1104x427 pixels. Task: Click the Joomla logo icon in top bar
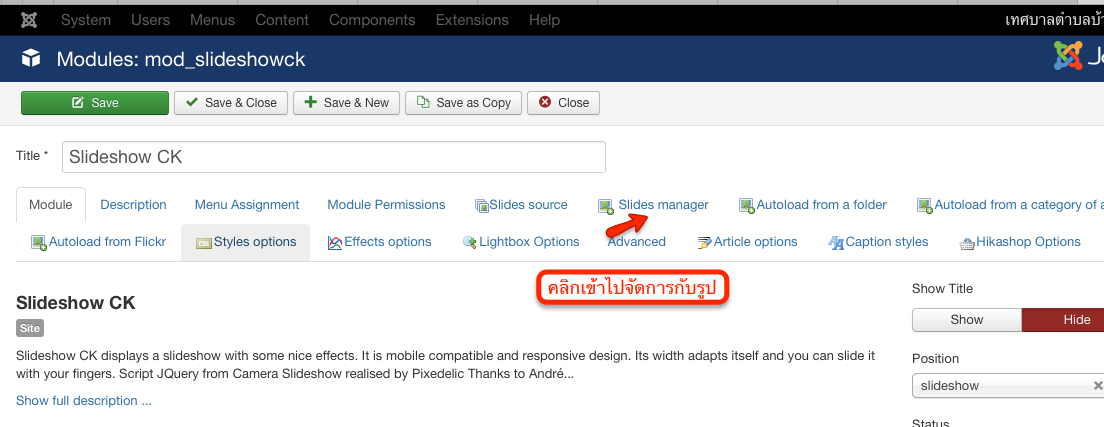(30, 20)
